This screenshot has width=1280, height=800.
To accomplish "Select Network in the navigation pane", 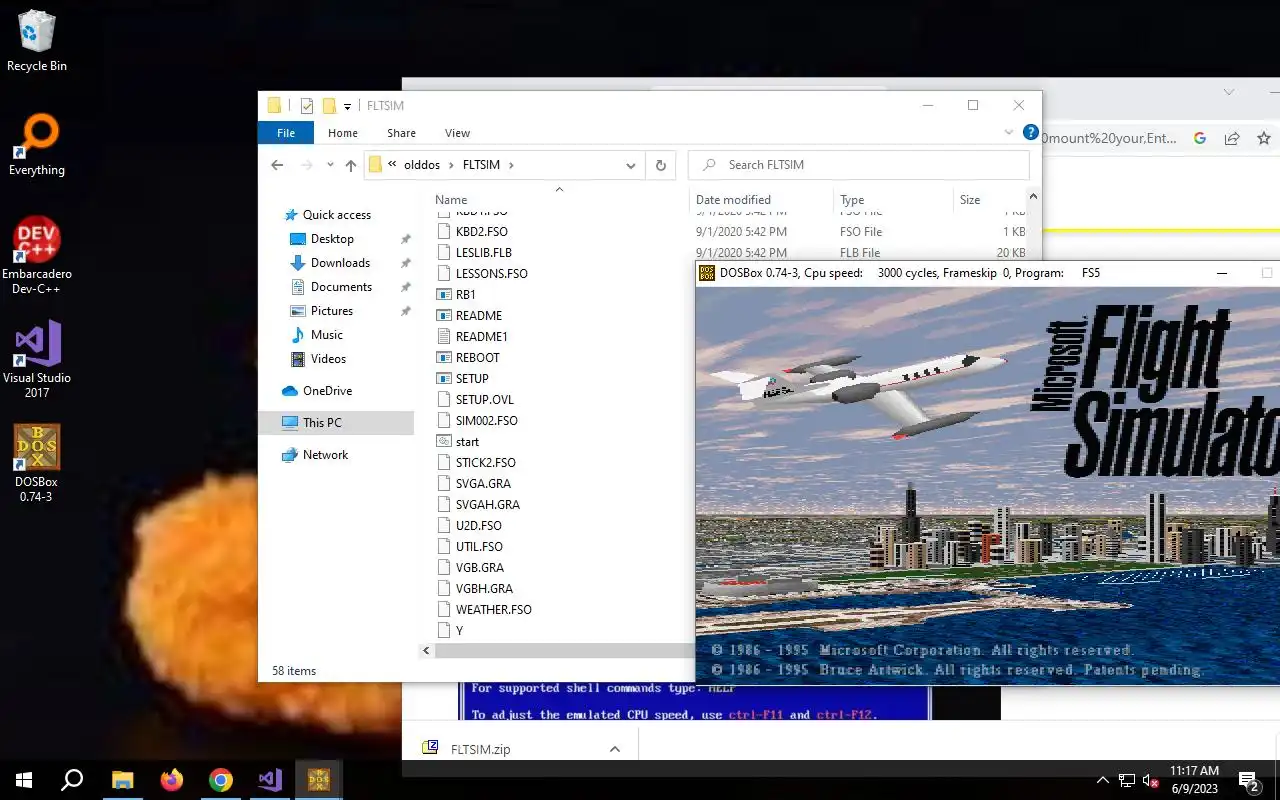I will click(x=326, y=455).
